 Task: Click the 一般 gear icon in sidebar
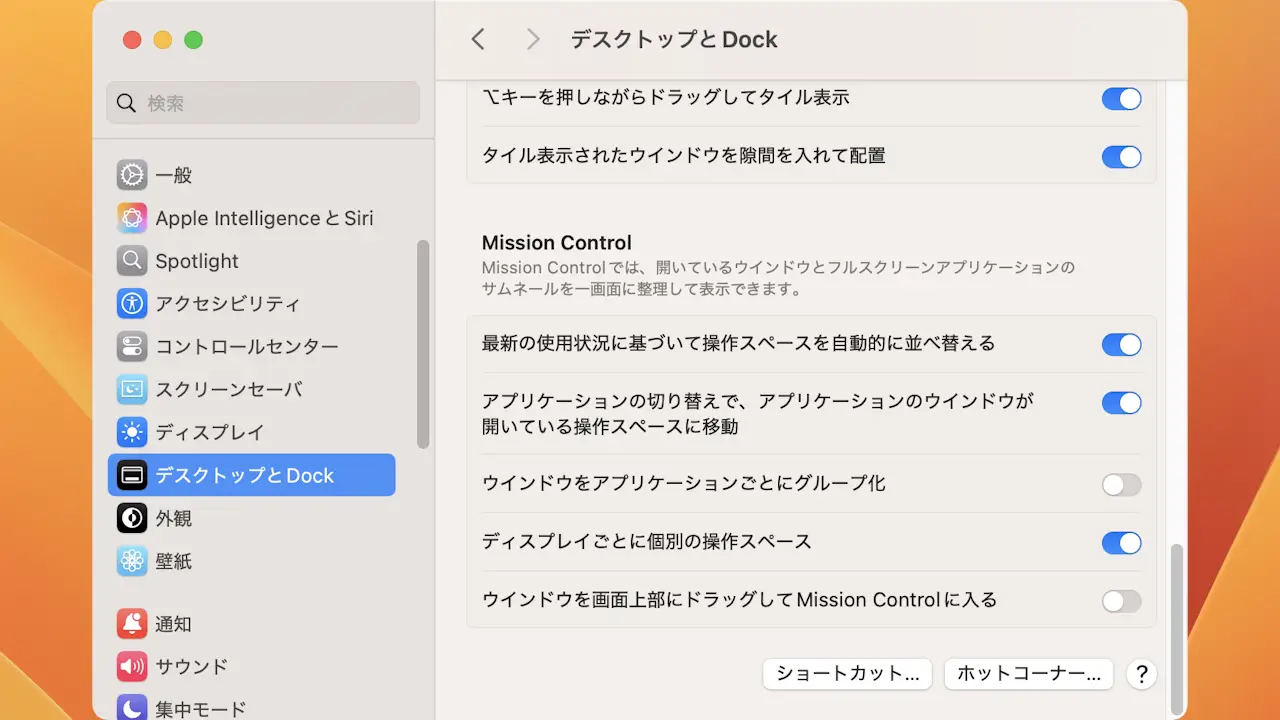click(132, 175)
